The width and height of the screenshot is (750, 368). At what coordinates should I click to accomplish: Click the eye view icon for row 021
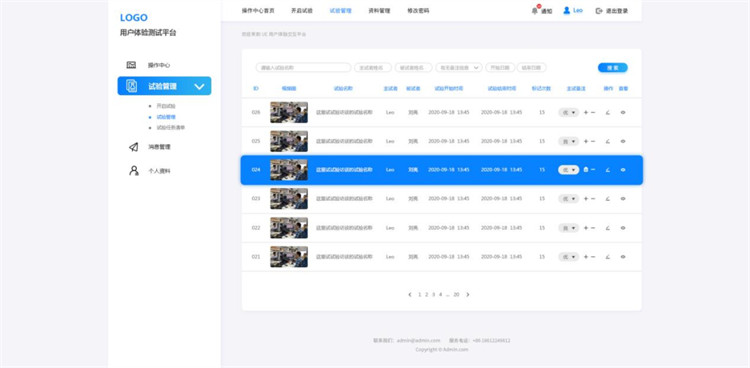(623, 257)
